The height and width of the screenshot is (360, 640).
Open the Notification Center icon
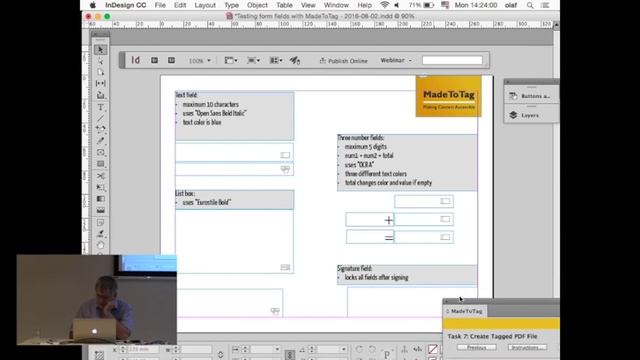point(545,5)
